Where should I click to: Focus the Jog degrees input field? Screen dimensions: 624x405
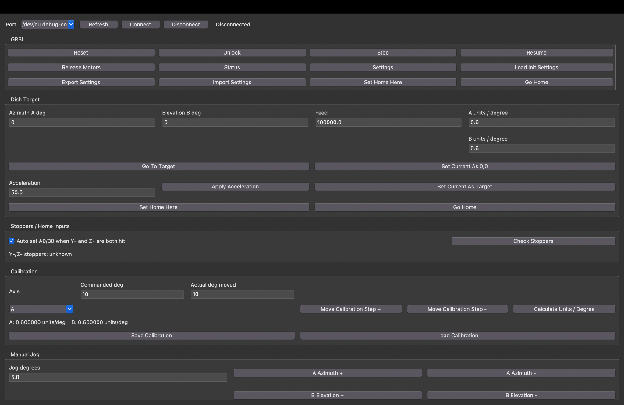point(118,378)
